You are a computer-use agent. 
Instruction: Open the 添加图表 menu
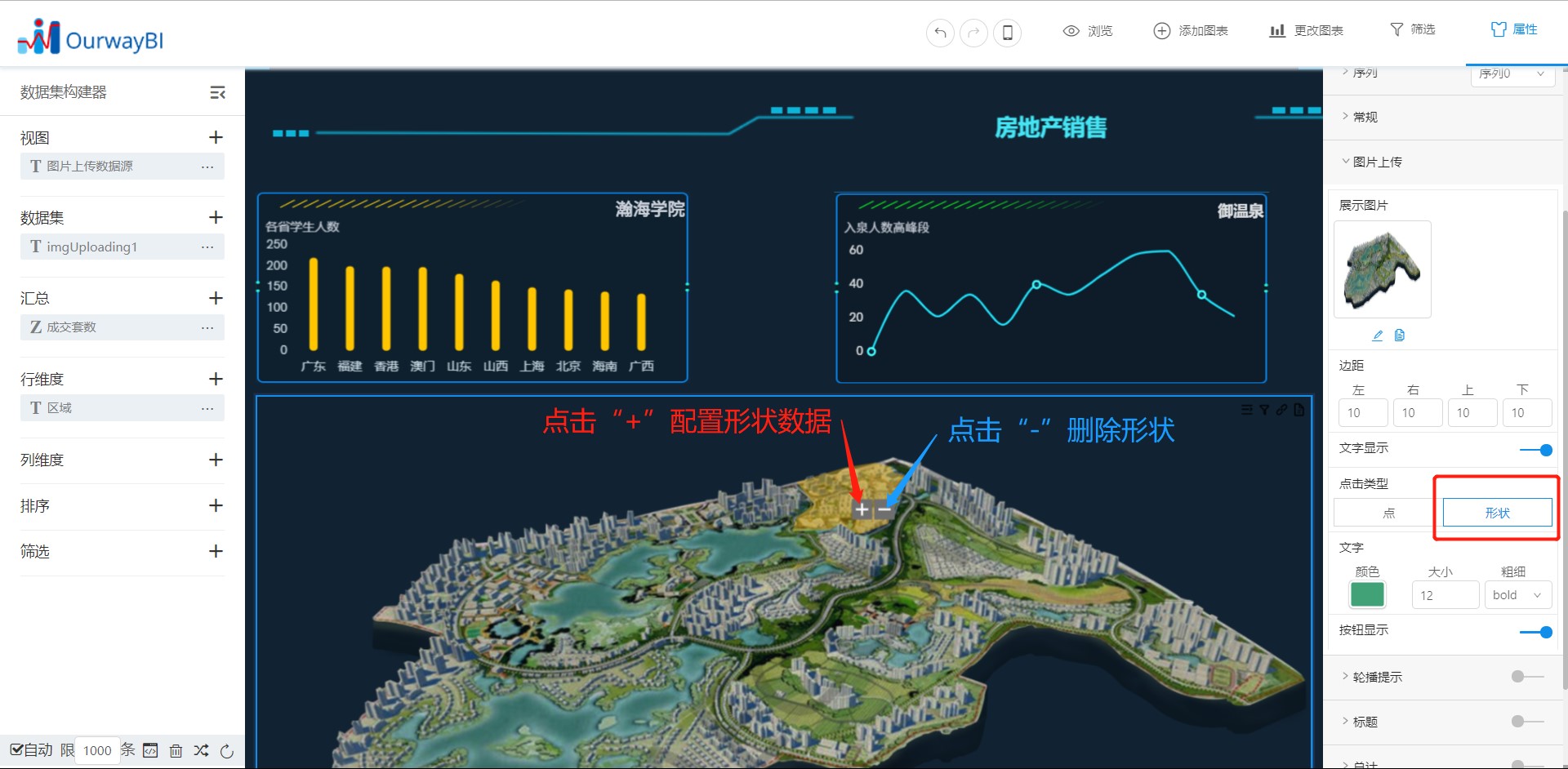(x=1191, y=31)
